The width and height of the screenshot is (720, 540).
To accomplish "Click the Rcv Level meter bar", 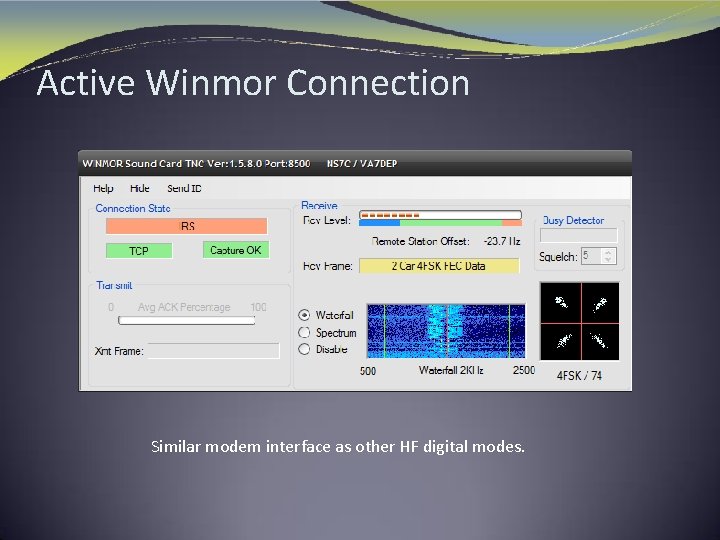I will click(440, 215).
